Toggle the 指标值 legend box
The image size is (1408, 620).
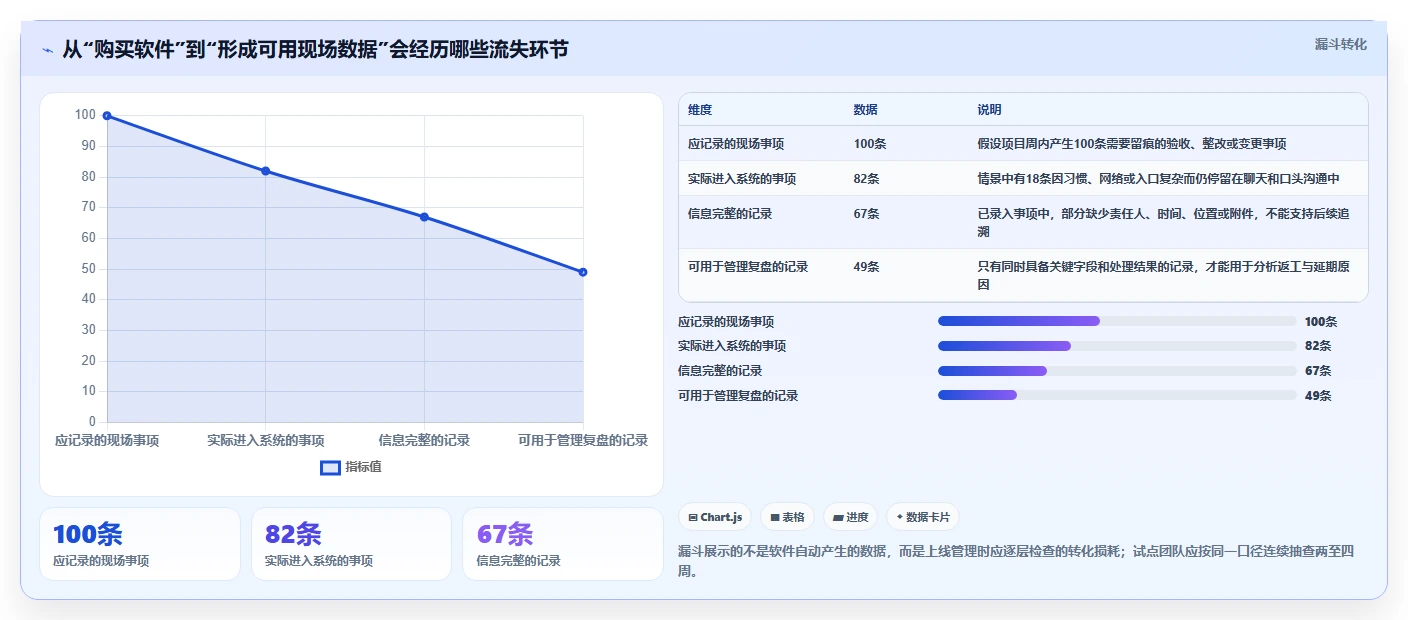point(330,467)
